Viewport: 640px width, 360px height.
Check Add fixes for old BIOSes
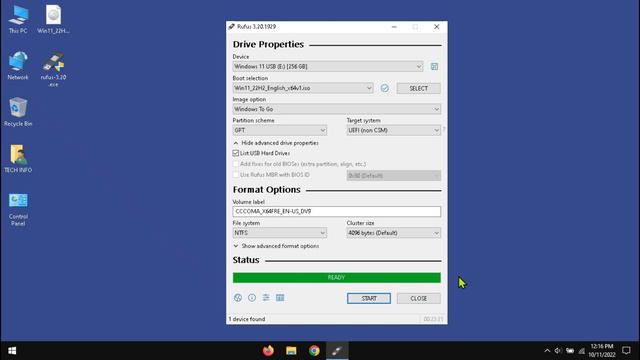[236, 164]
